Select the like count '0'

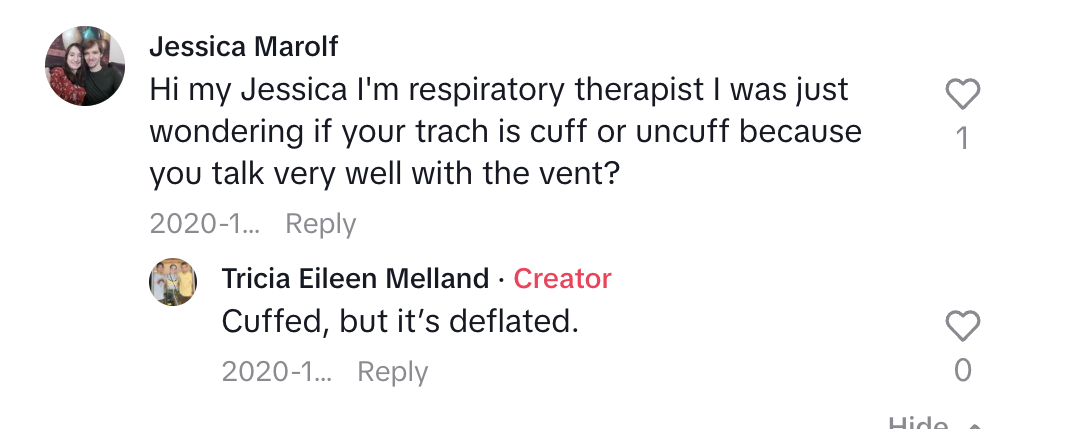pyautogui.click(x=963, y=370)
